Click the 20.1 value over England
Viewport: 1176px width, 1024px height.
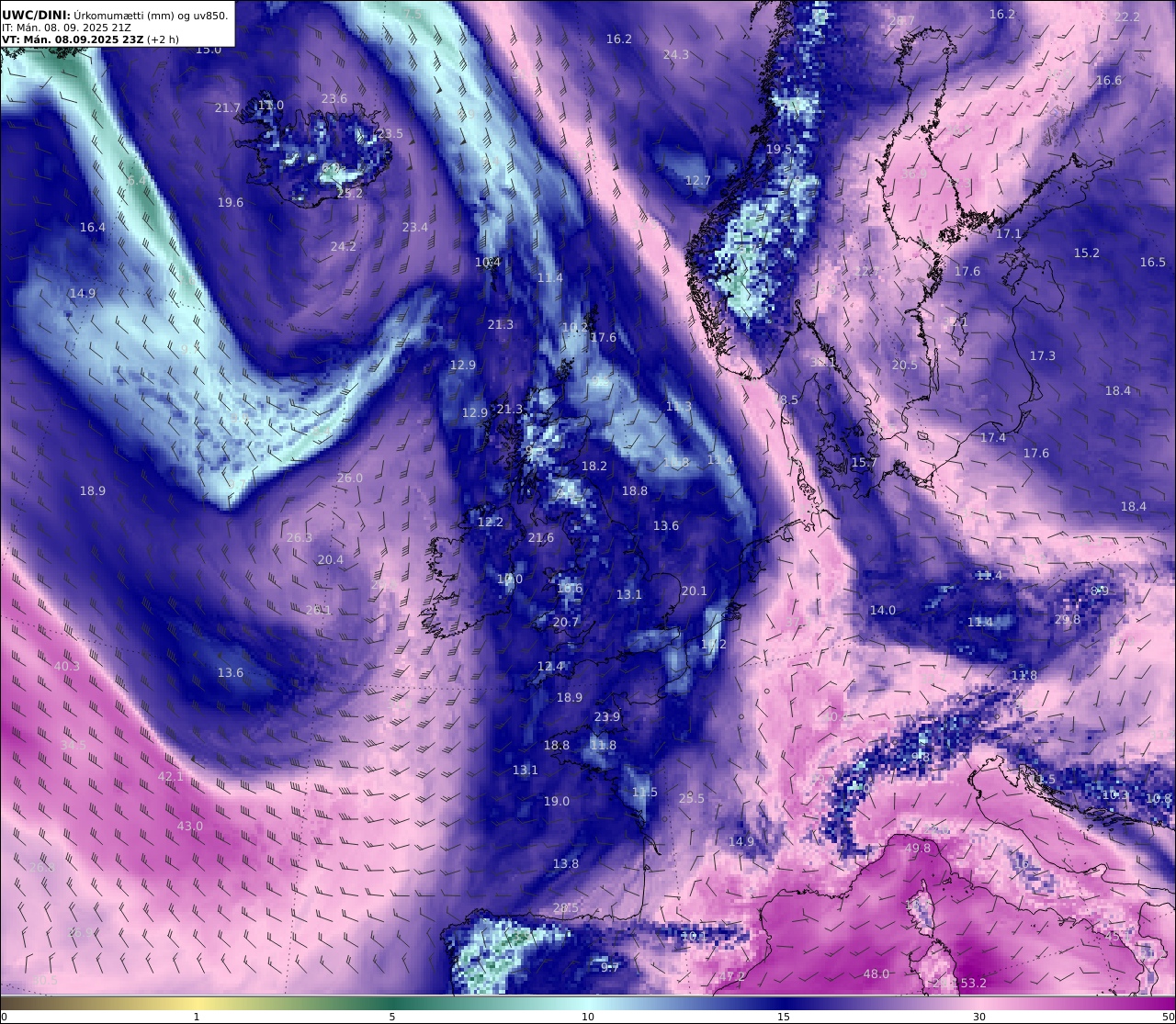695,591
